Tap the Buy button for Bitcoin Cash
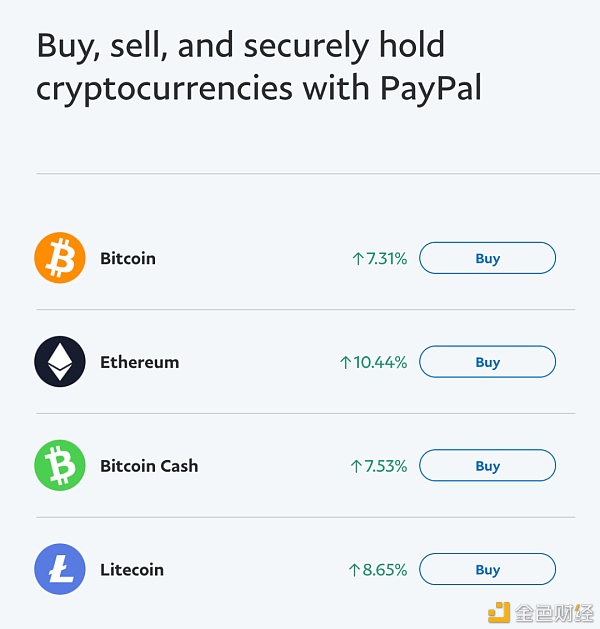 click(x=487, y=466)
